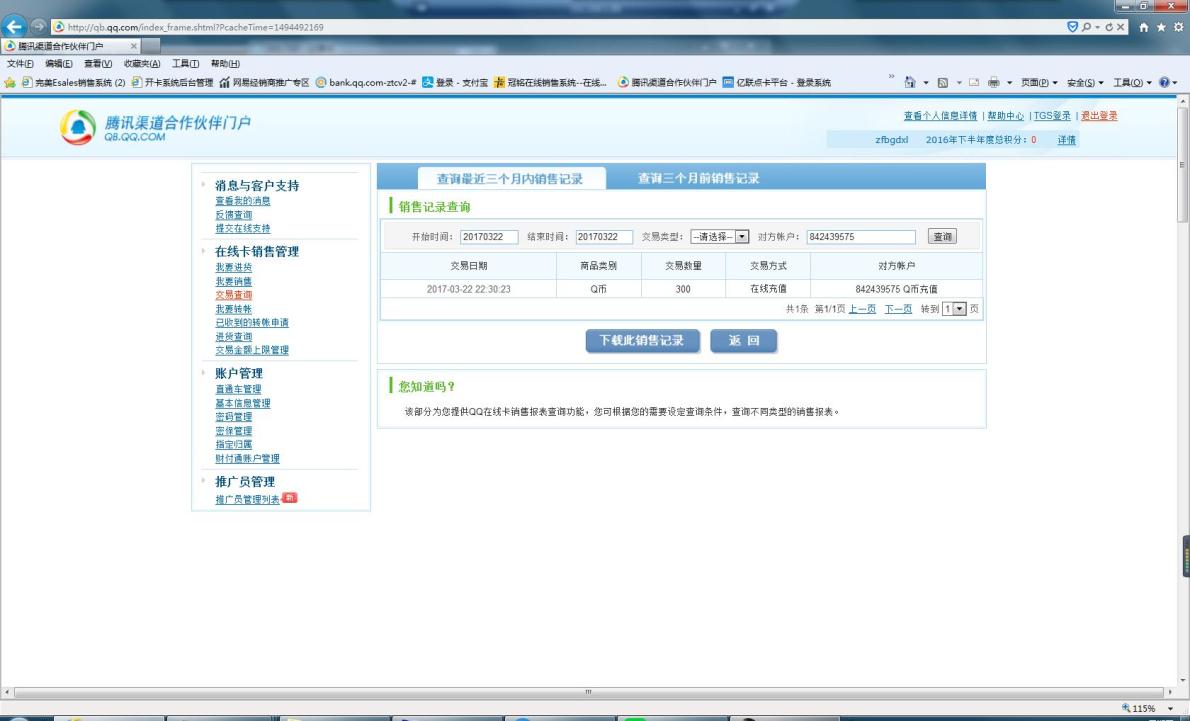Click the favorites bar overflow chevron

(x=891, y=77)
